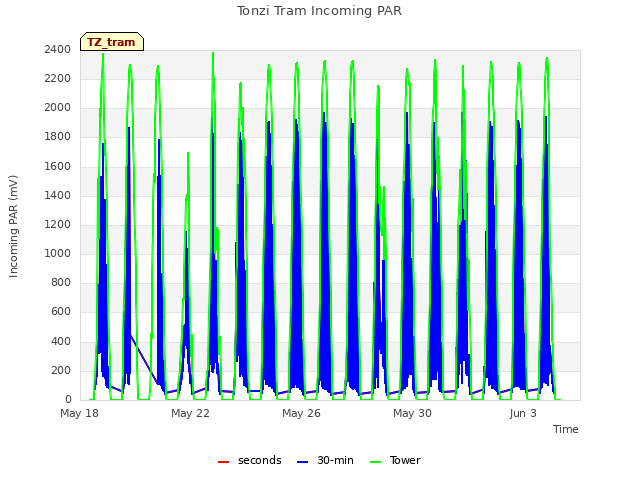640x480 pixels.
Task: Click the 2000 y-axis tick label
Action: [58, 108]
